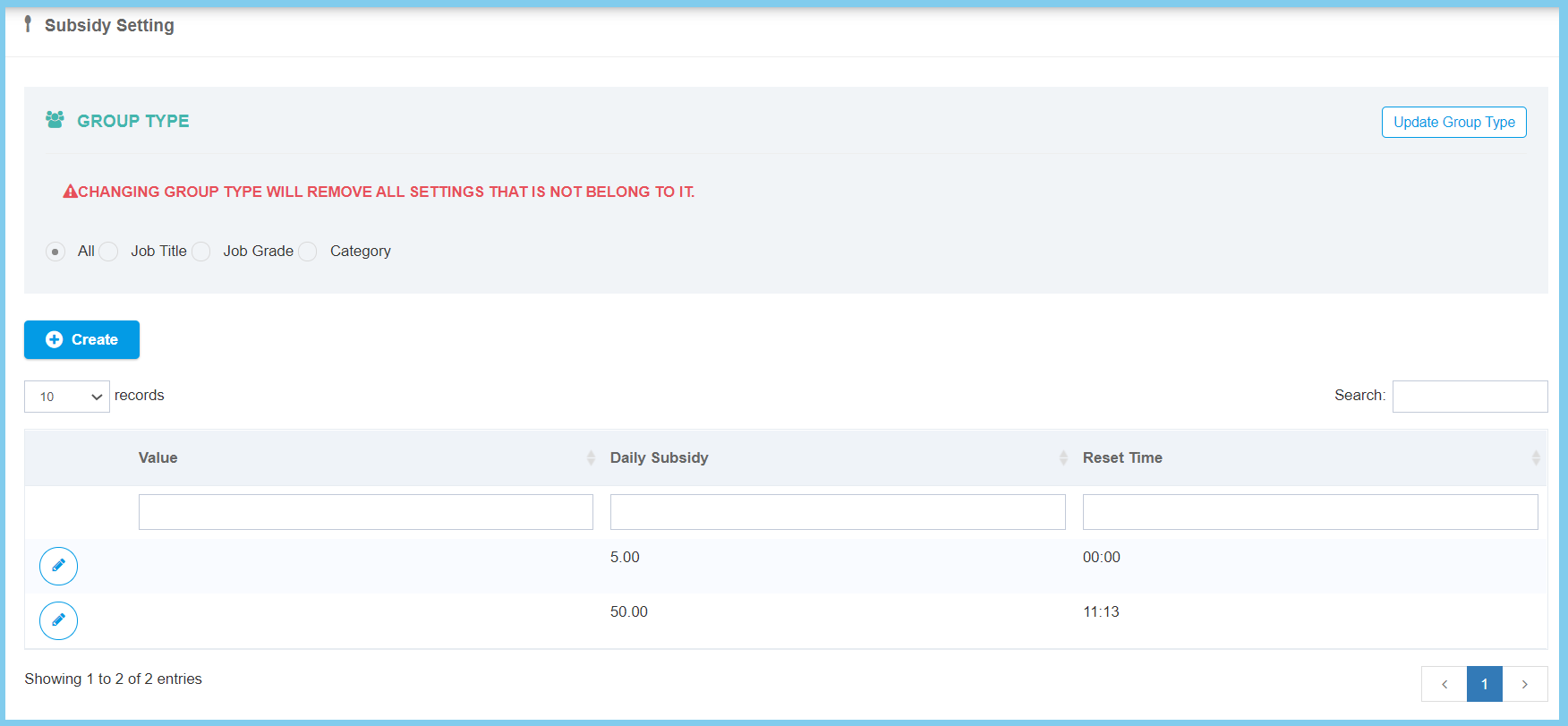Screen dimensions: 1568x726
Task: Sort by the Reset Time column arrows
Action: coord(1536,457)
